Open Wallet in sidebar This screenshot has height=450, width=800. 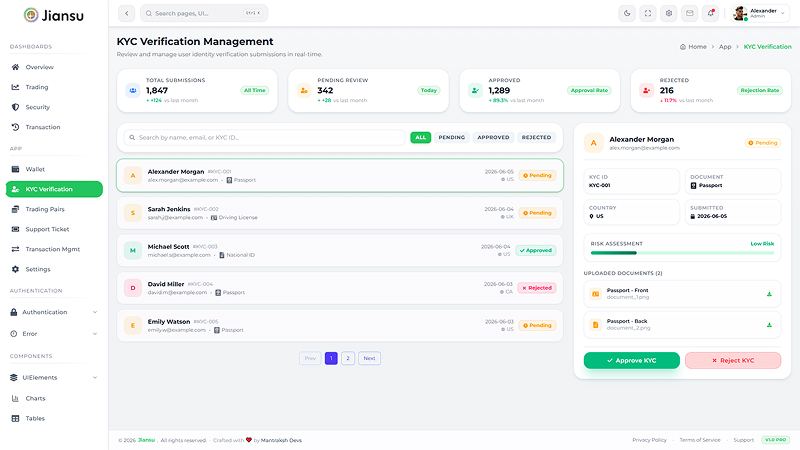[54, 169]
